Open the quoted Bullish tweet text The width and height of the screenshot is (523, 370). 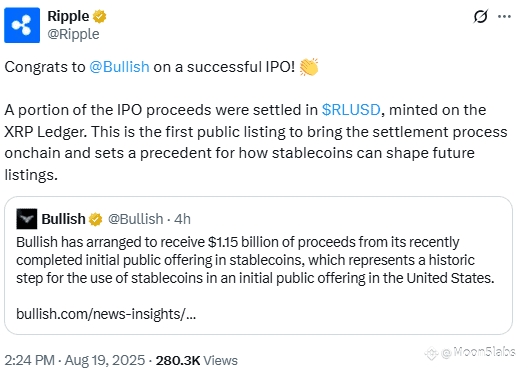pos(255,260)
